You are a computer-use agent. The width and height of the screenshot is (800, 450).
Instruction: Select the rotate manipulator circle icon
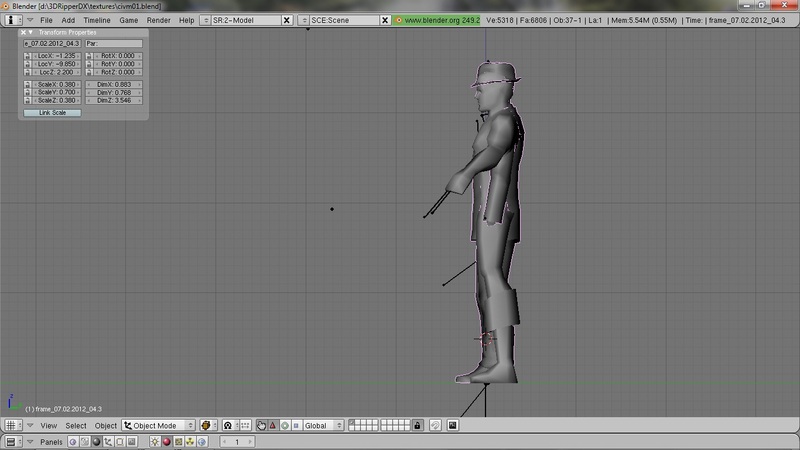click(285, 425)
